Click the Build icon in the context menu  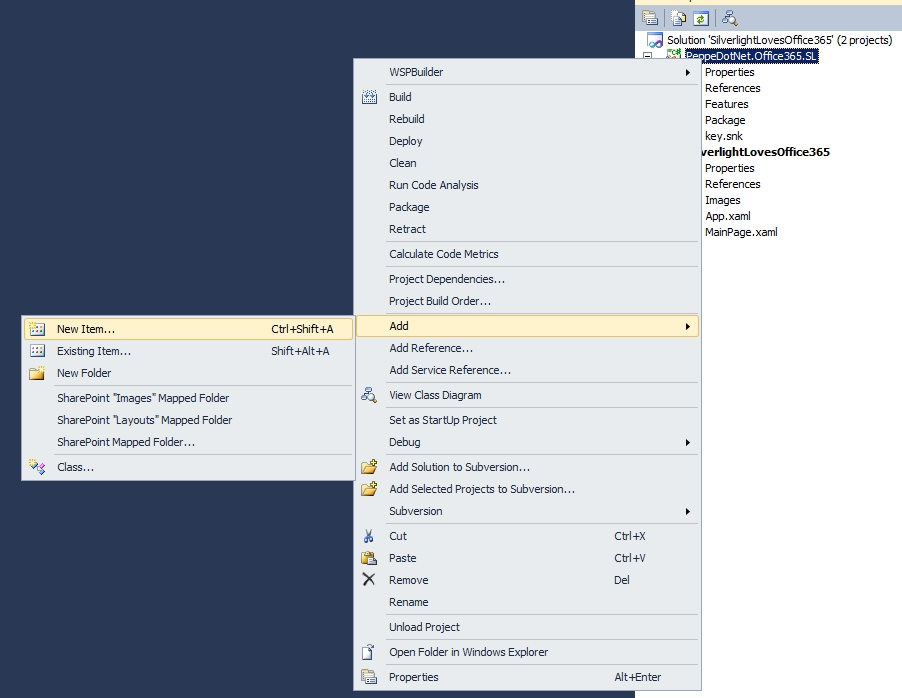369,97
